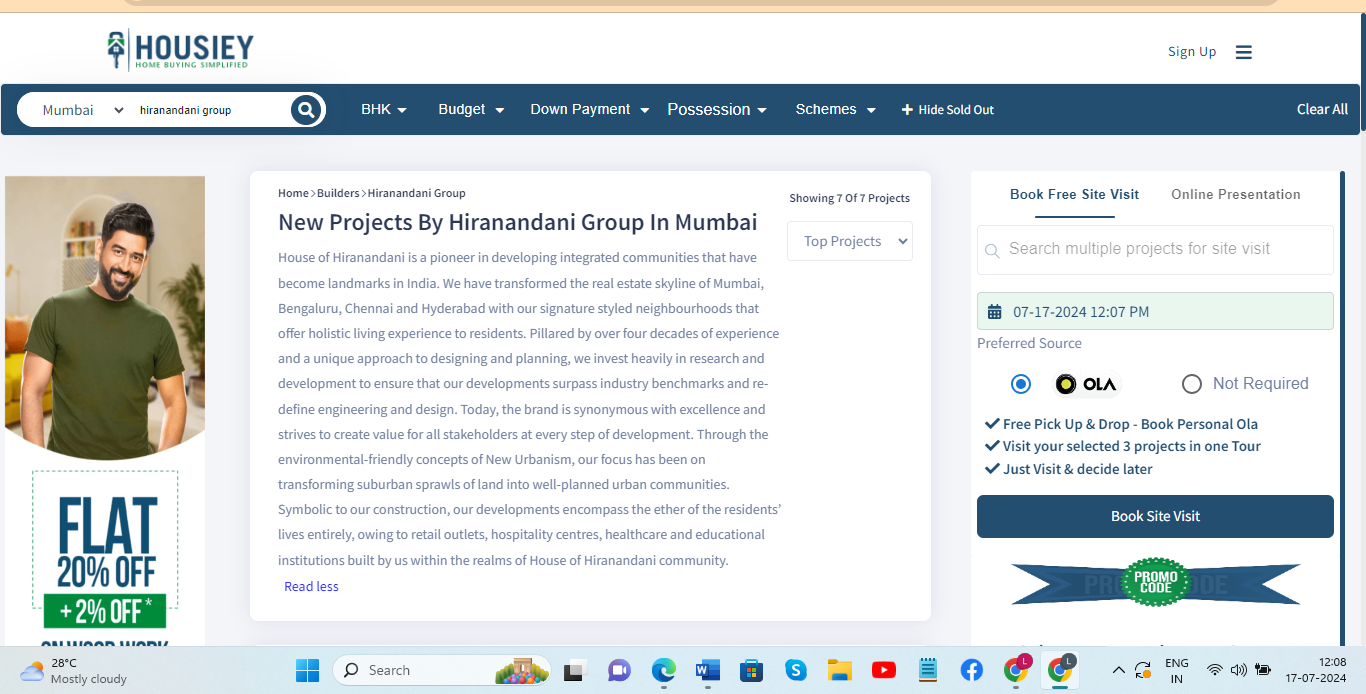Click the Flat 20% off ad banner

point(105,412)
